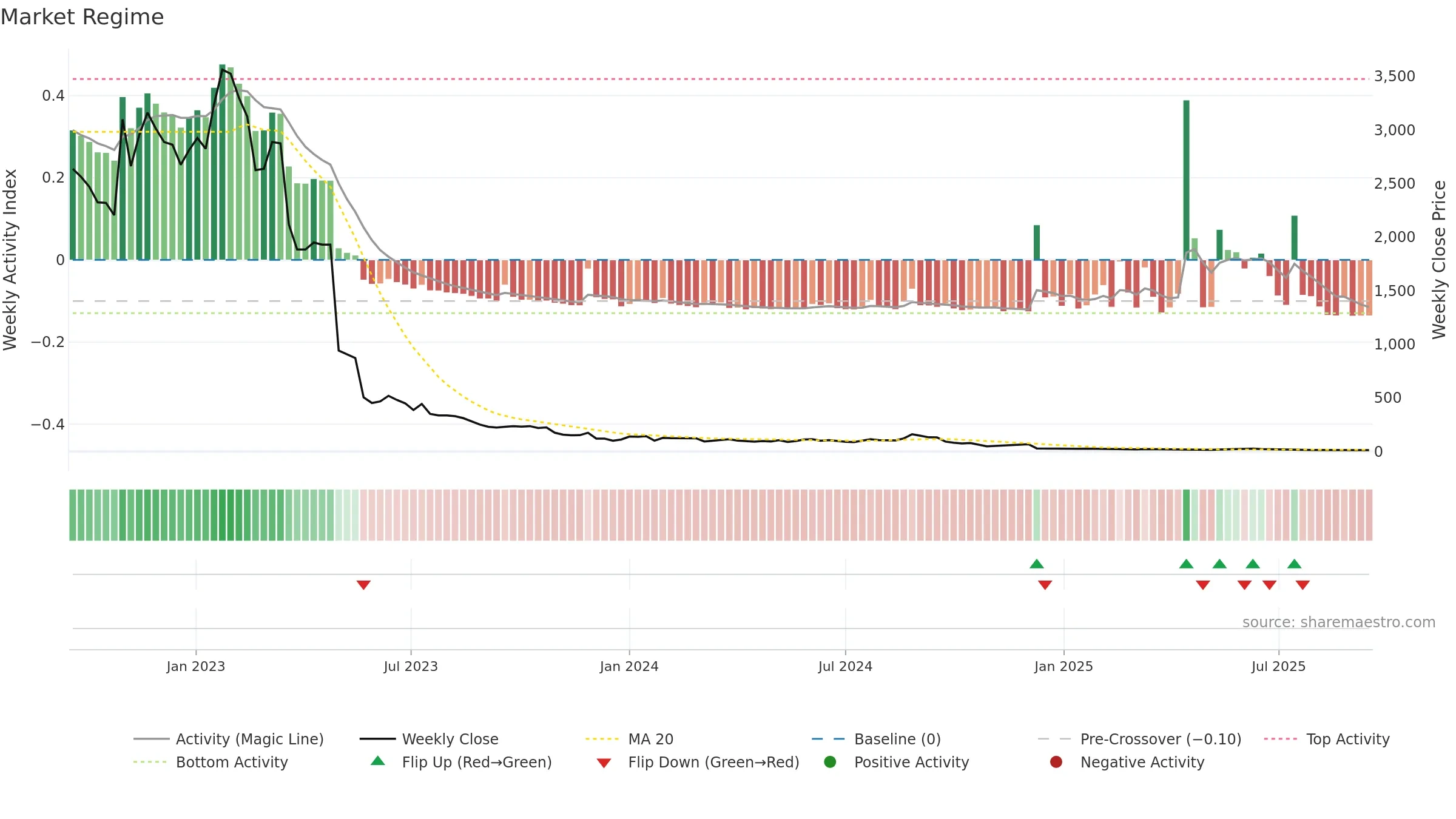
Task: Click the Flip Down red triangle in legend
Action: (604, 763)
